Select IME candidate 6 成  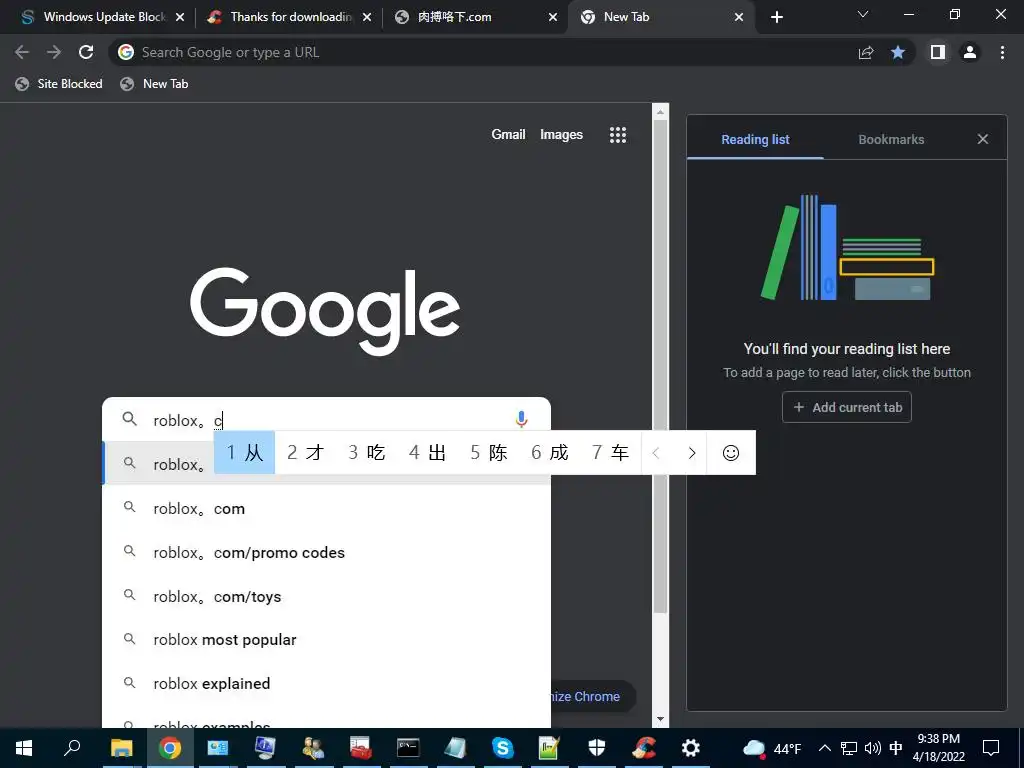tap(549, 453)
